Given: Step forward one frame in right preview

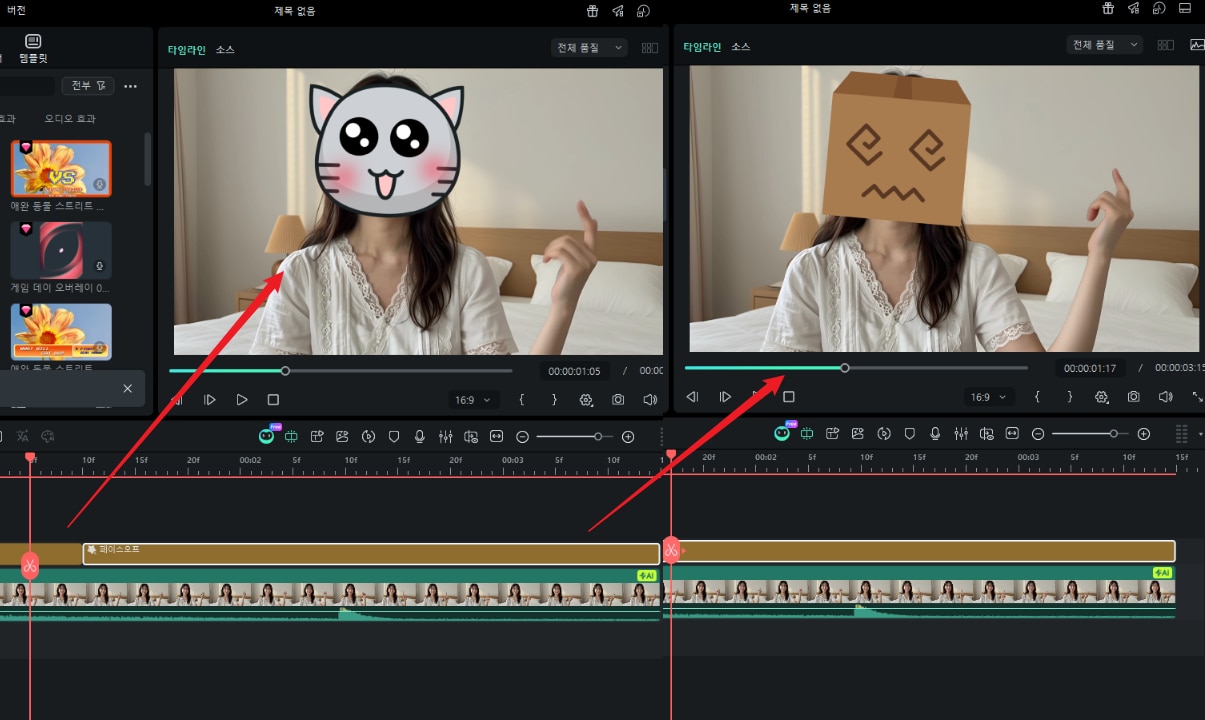Looking at the screenshot, I should point(725,397).
